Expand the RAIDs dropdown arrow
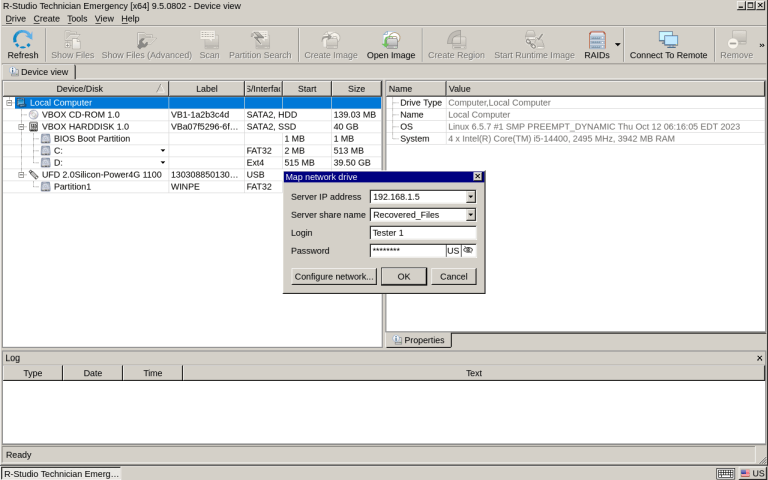 (x=617, y=45)
